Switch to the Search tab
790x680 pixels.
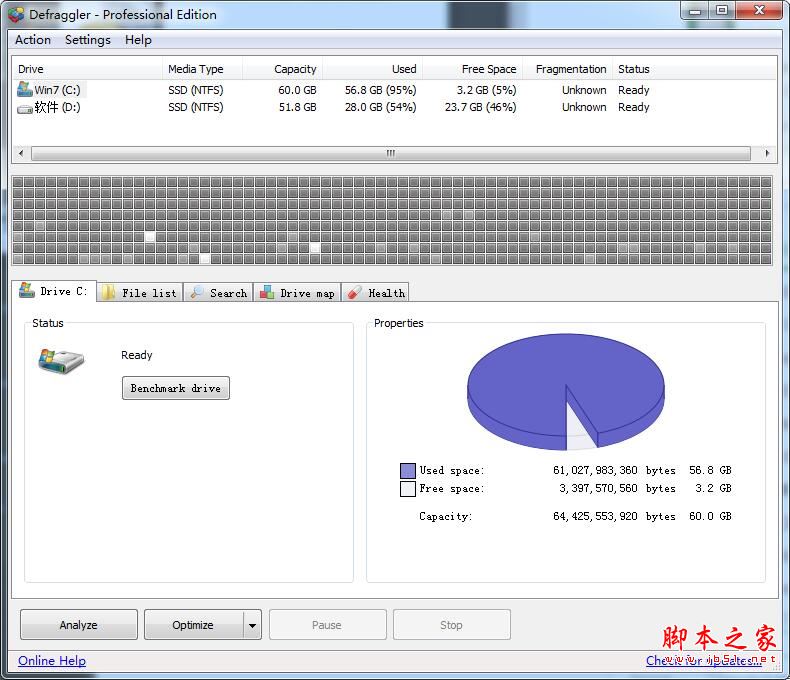tap(219, 292)
